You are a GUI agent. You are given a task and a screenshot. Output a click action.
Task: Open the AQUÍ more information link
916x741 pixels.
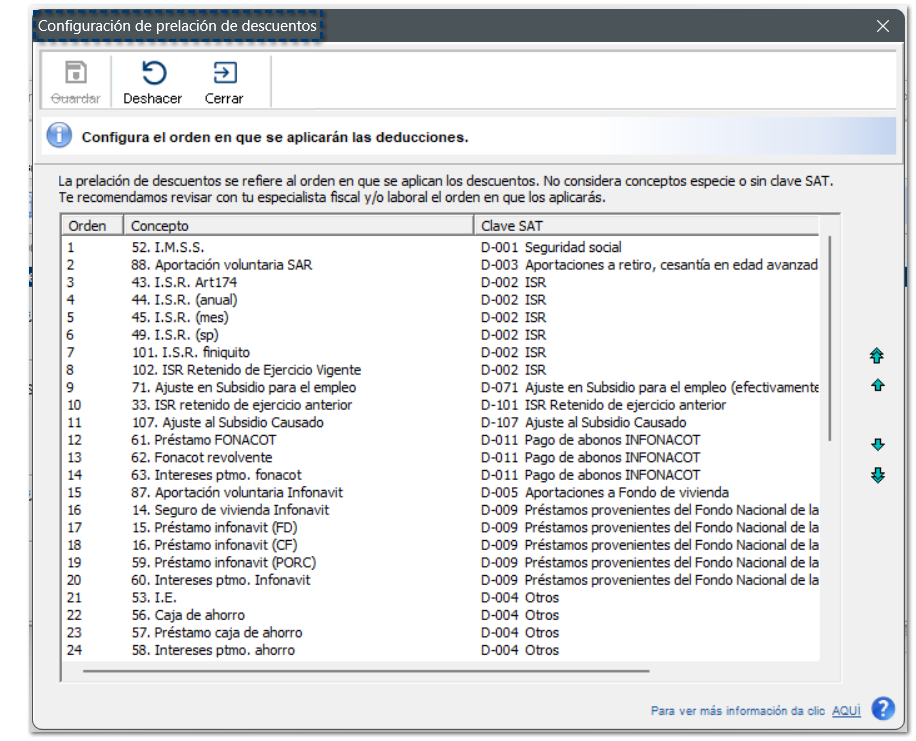[846, 711]
